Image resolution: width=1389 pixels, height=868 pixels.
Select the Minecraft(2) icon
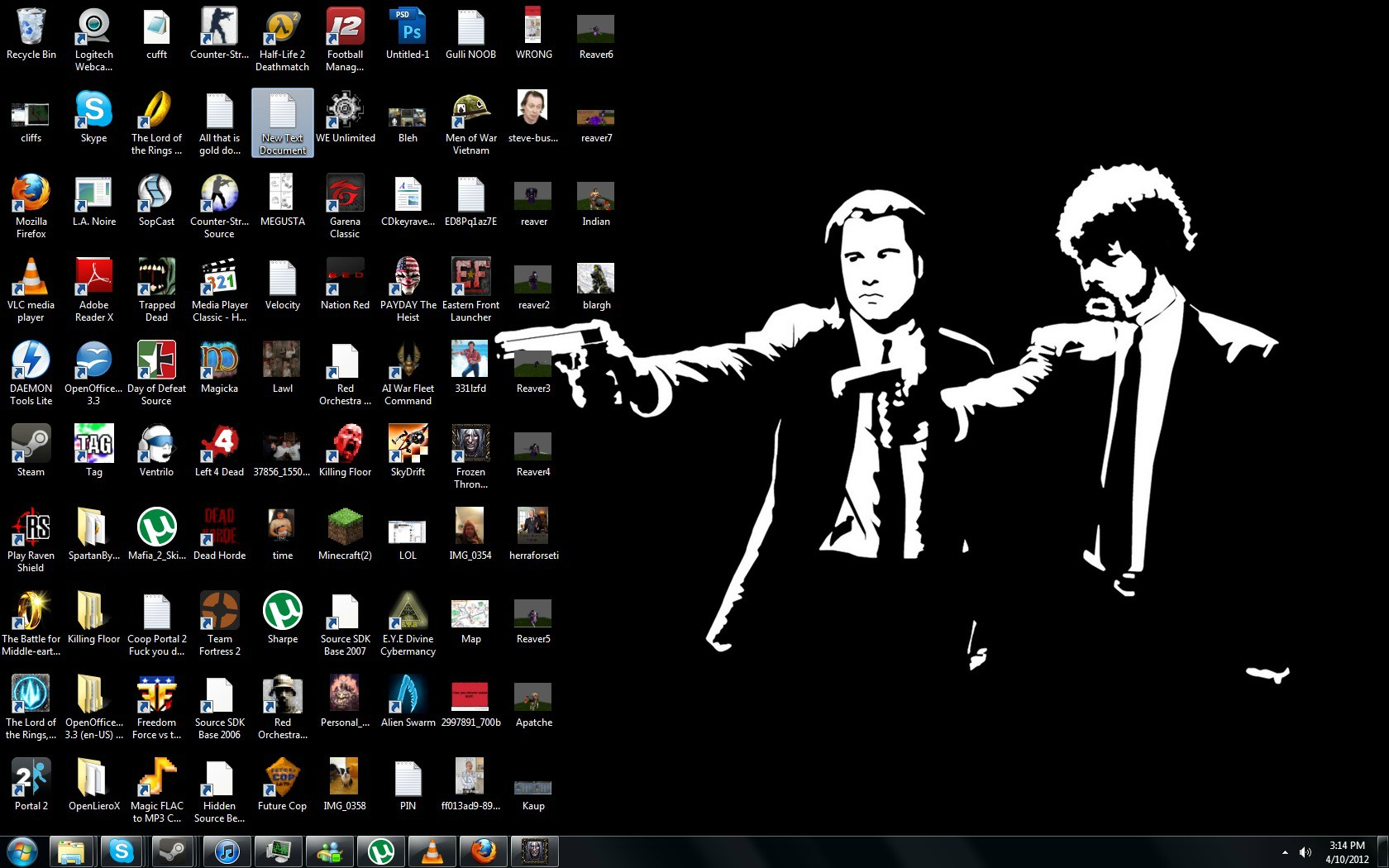click(345, 536)
